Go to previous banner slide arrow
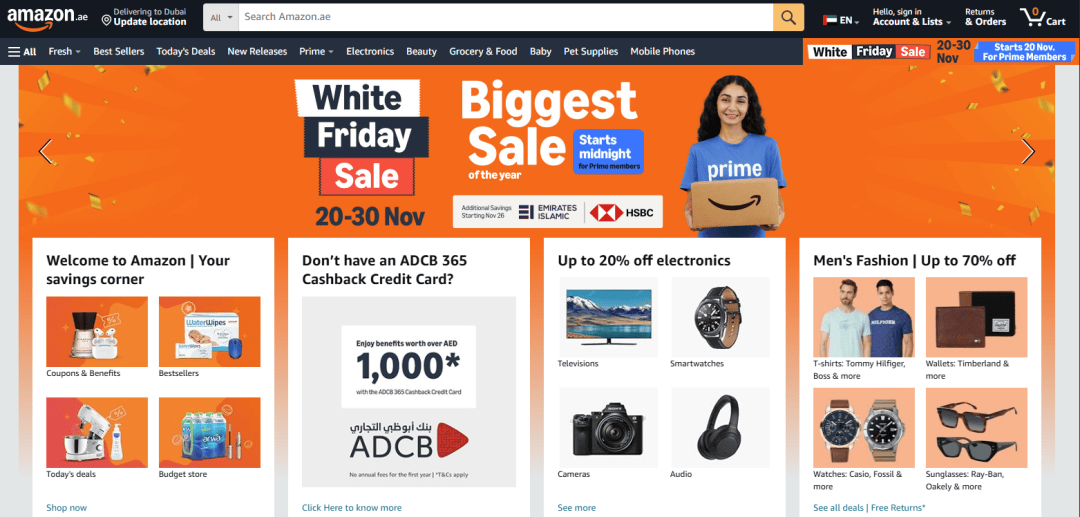 click(x=46, y=151)
